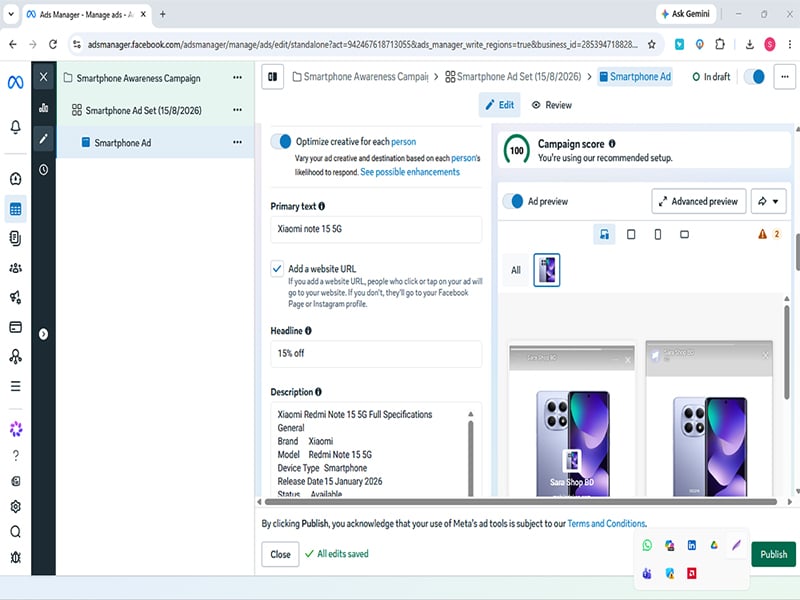The height and width of the screenshot is (600, 800).
Task: View the preview warnings triangle icon
Action: point(762,234)
